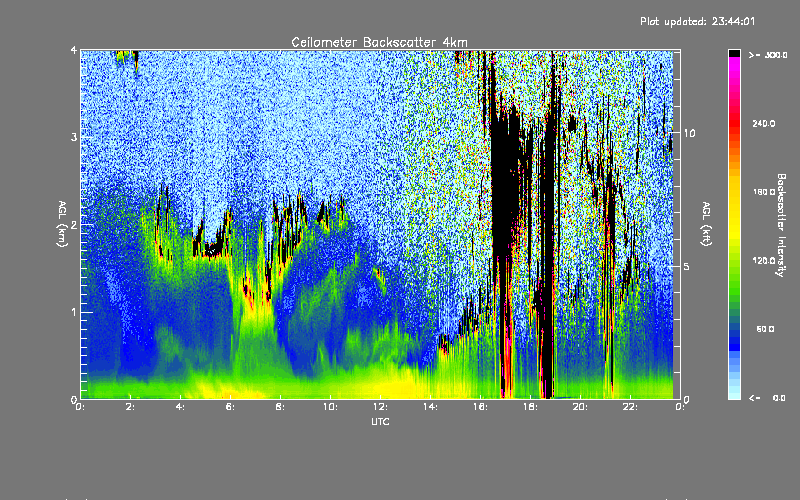Click the "Plot updated: 23:44:01" timestamp

click(x=697, y=21)
